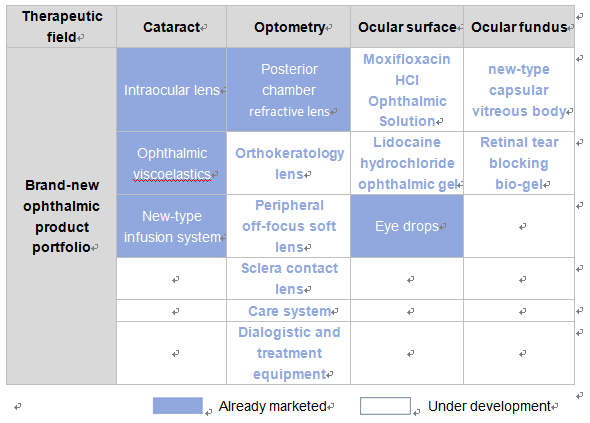Image resolution: width=590 pixels, height=423 pixels.
Task: Select the new-type capsular vitreous body cell
Action: pyautogui.click(x=519, y=90)
